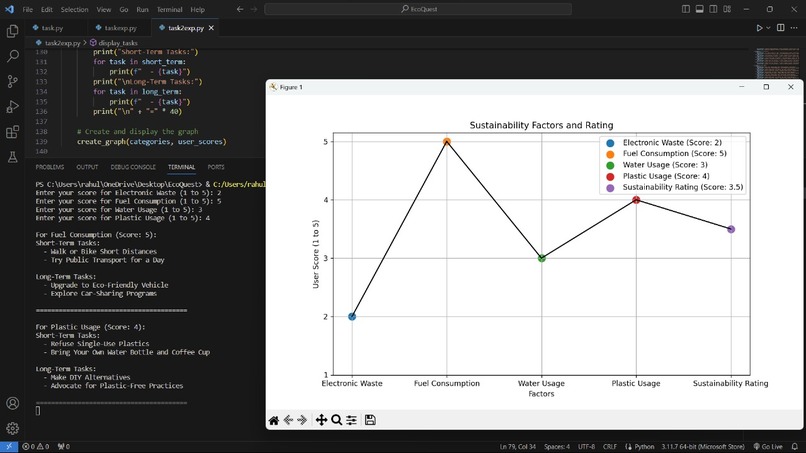Open Configure subplots tool

[352, 420]
